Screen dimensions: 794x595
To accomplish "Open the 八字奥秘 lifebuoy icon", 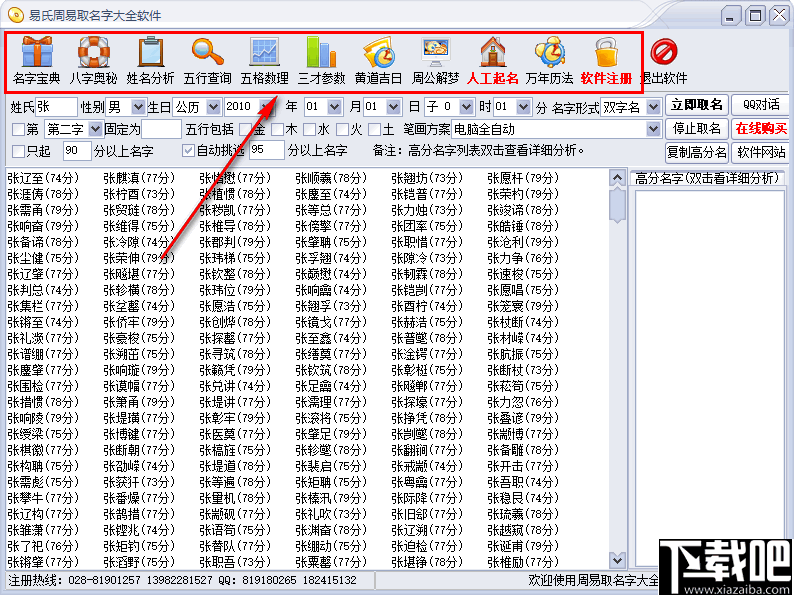I will pyautogui.click(x=94, y=52).
